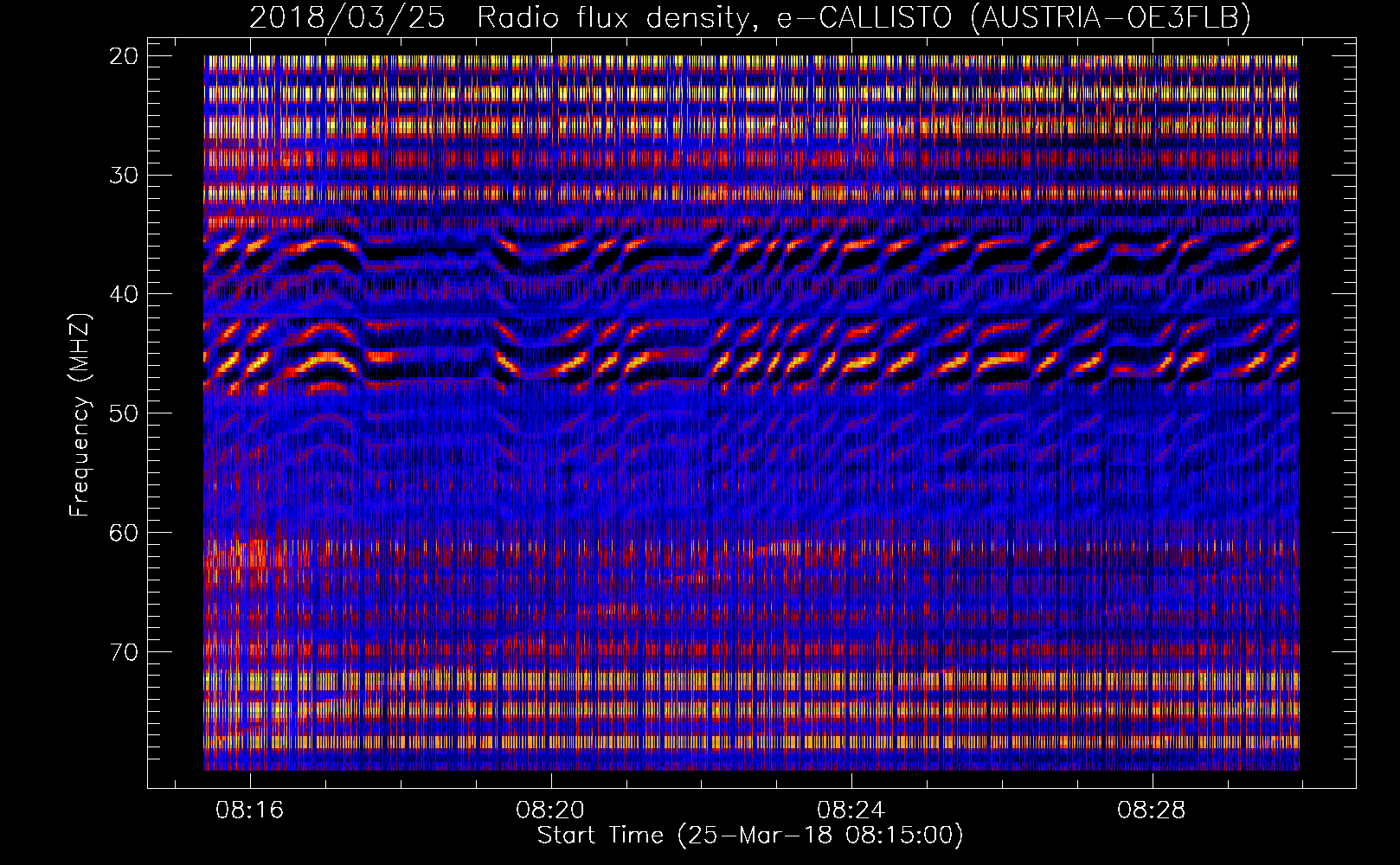Click the plot title mentioning e-CALLISTO
Screen dimensions: 1400x865
click(x=750, y=17)
